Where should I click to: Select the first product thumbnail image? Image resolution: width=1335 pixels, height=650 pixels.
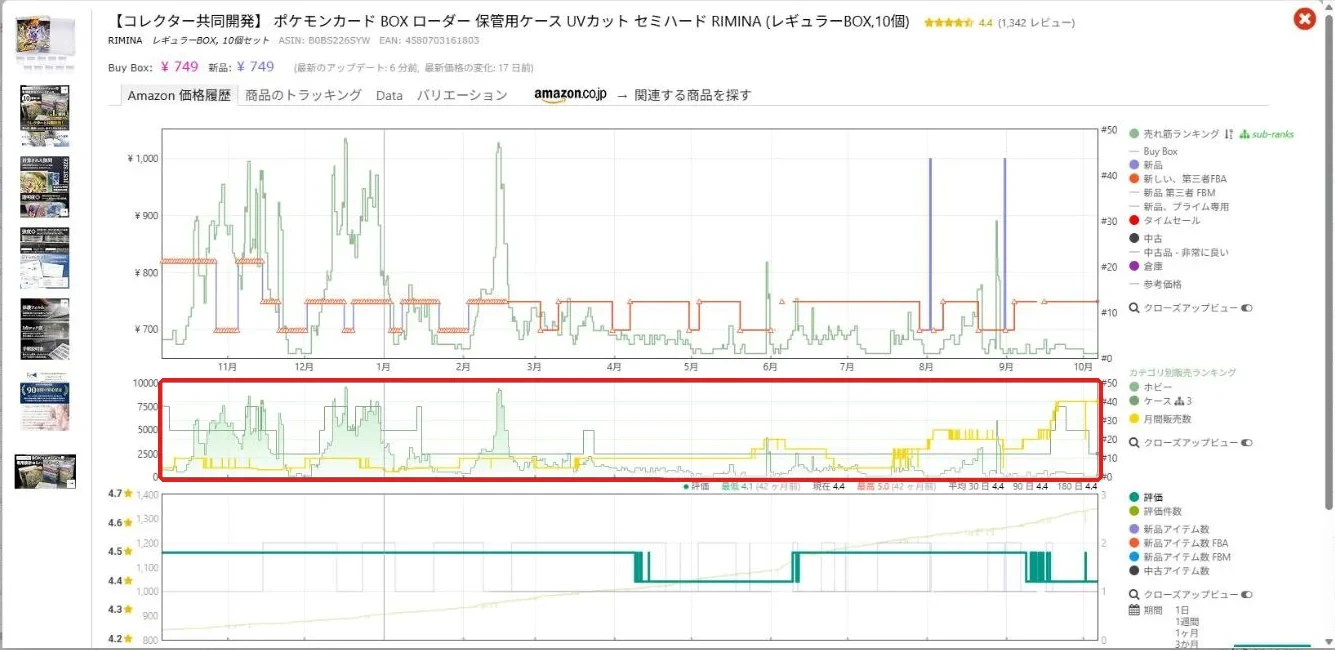click(x=43, y=42)
